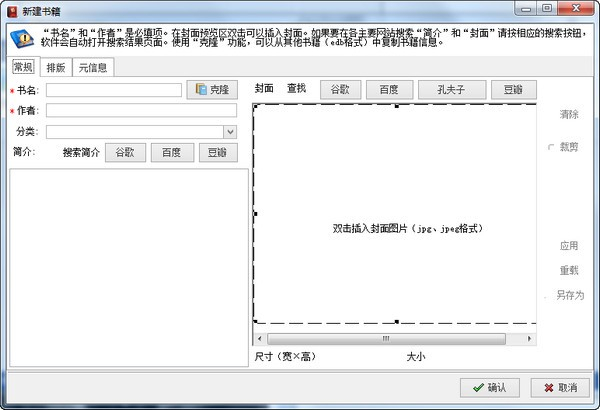Click the 重载 reload button
This screenshot has height=410, width=600.
pos(569,271)
